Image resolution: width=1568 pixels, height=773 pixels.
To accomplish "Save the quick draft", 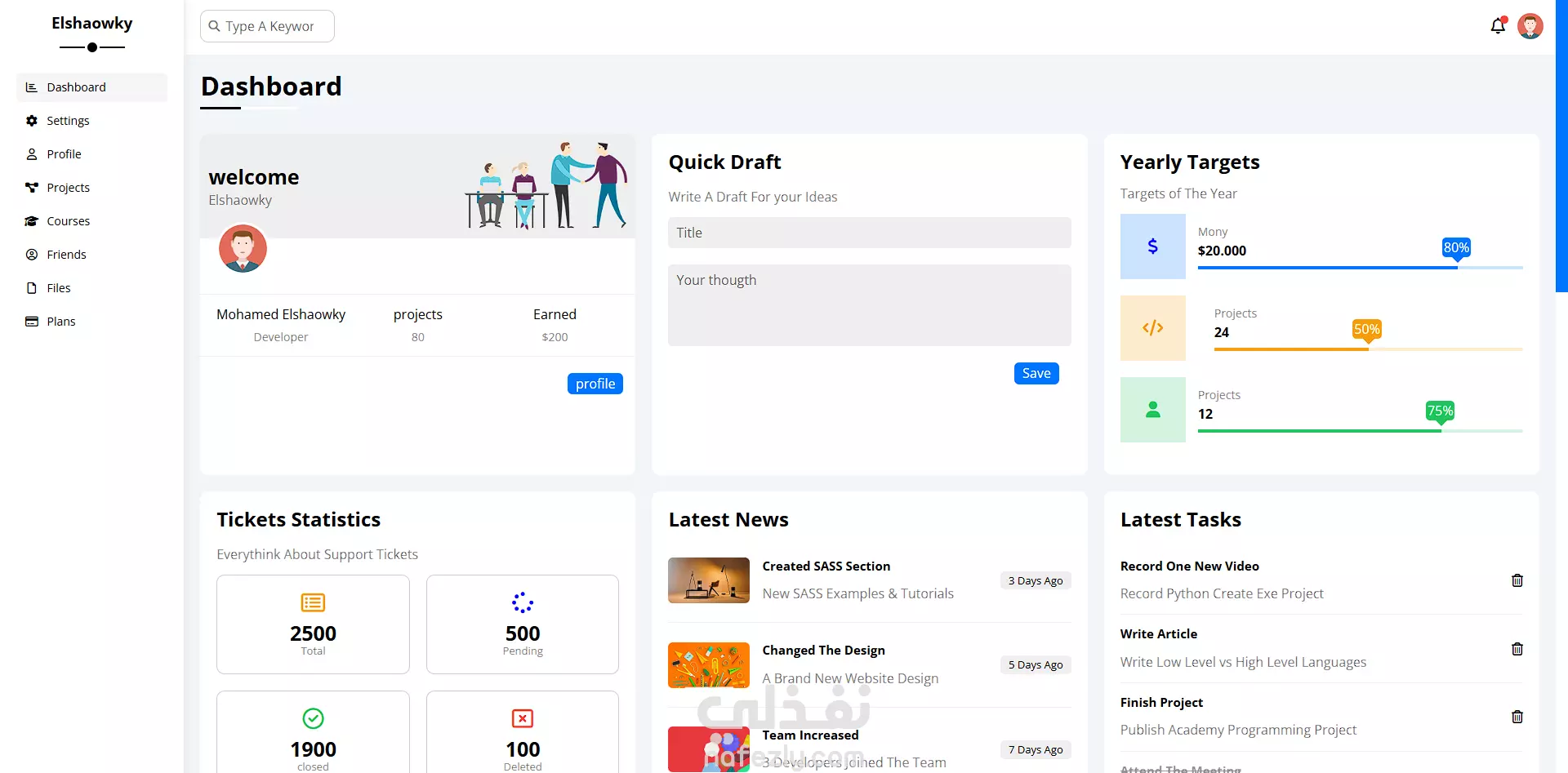I will point(1036,373).
